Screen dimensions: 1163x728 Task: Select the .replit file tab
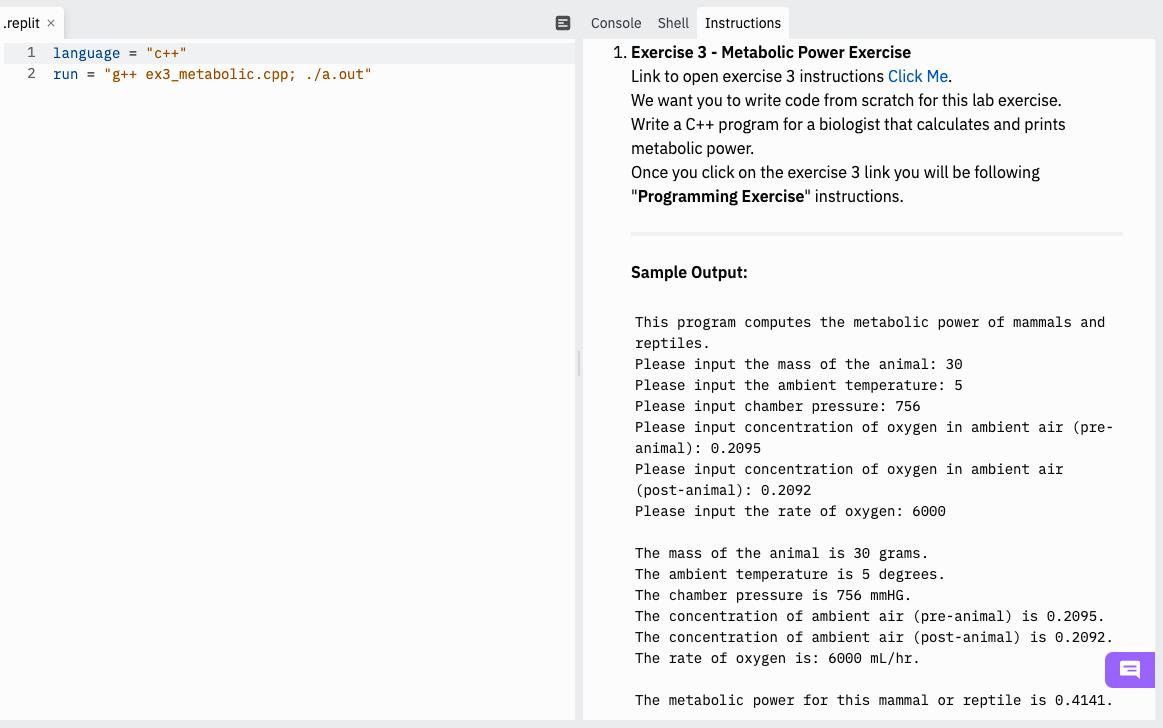click(x=22, y=22)
